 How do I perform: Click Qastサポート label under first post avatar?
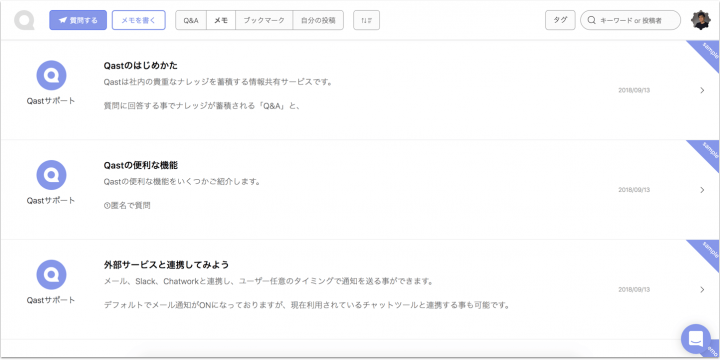(x=51, y=101)
